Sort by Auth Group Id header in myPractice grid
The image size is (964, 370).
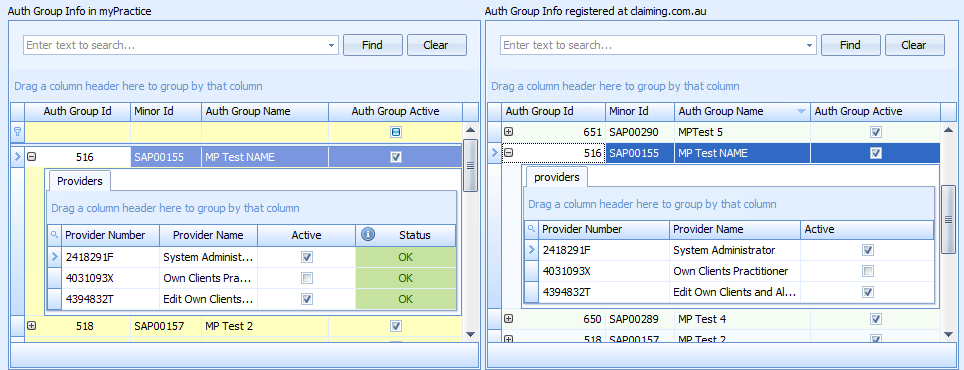(77, 112)
